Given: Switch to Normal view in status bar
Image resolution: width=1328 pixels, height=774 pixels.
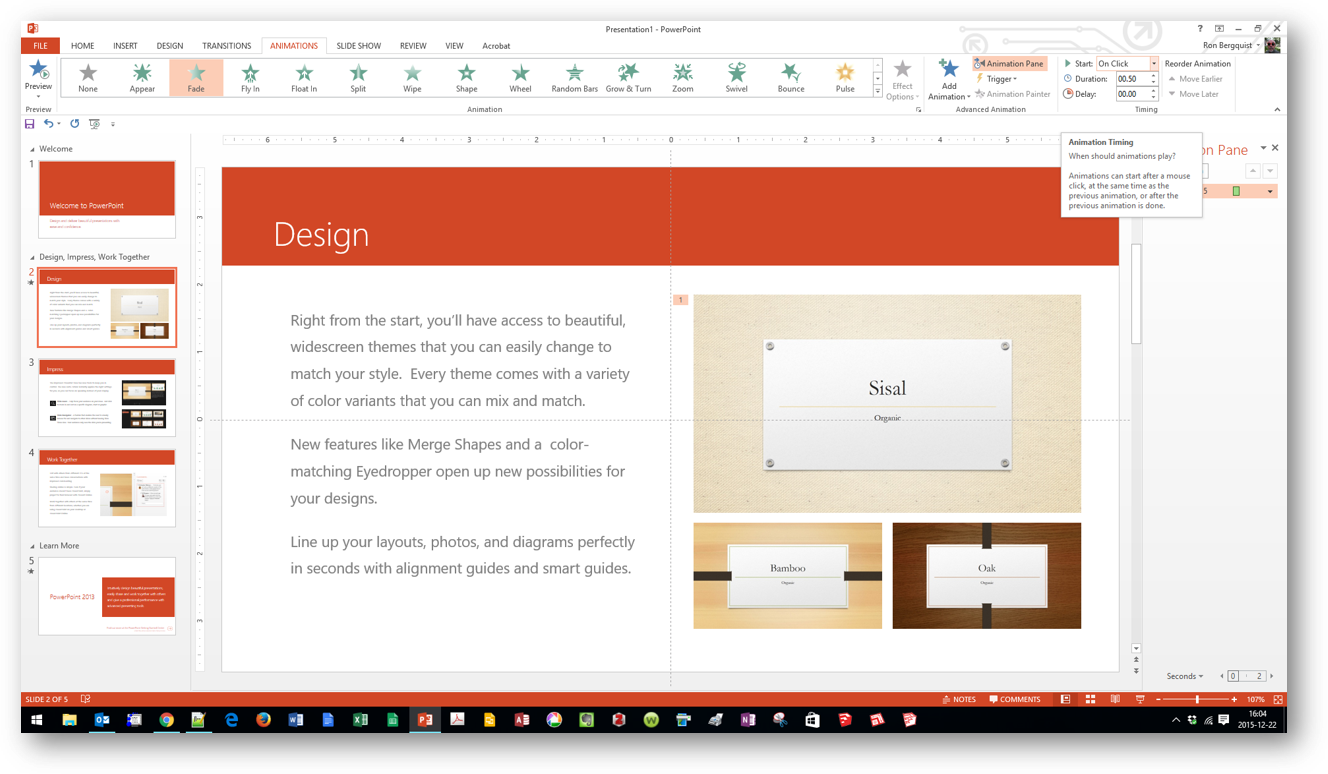Looking at the screenshot, I should [x=1065, y=699].
